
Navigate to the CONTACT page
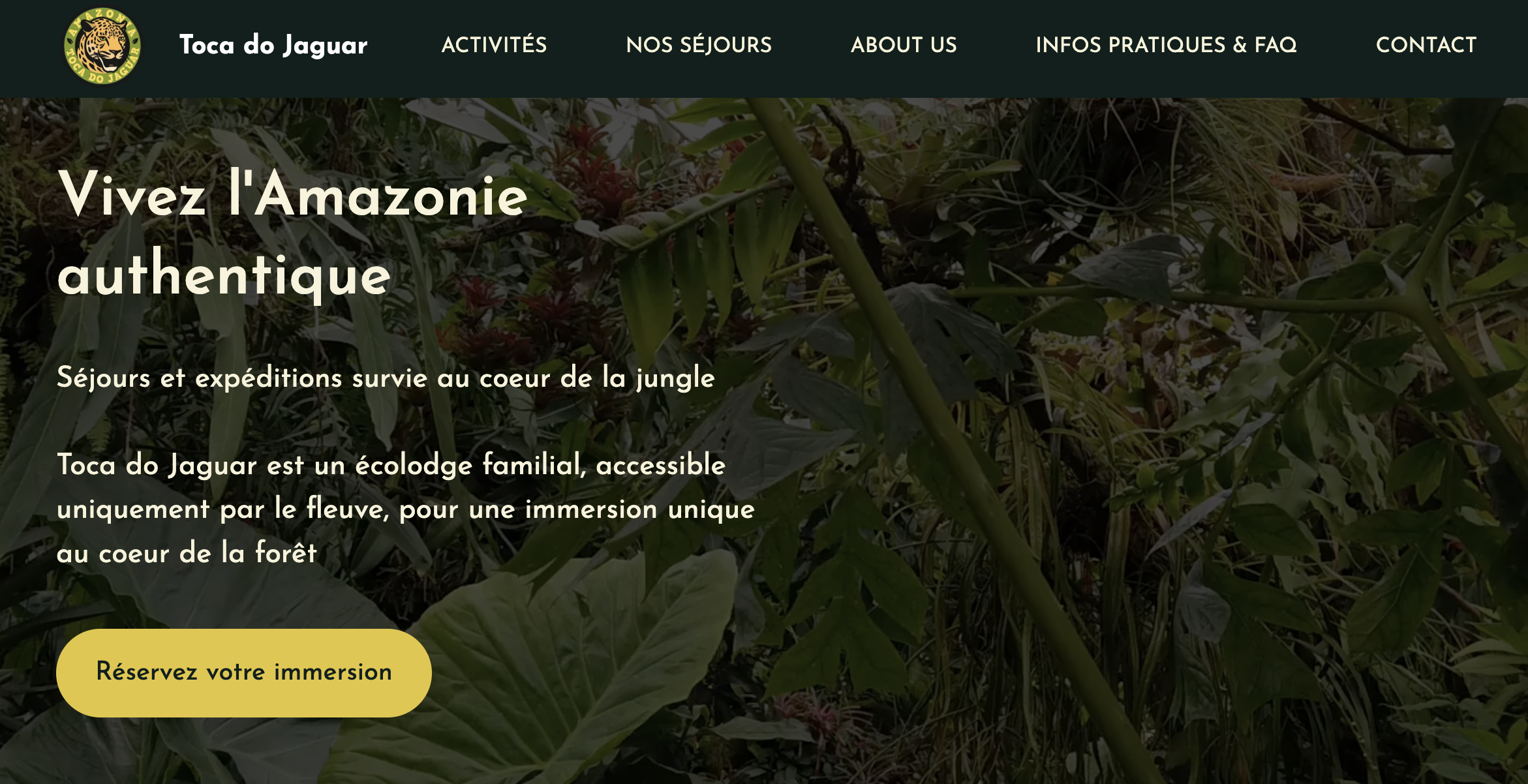[x=1426, y=44]
